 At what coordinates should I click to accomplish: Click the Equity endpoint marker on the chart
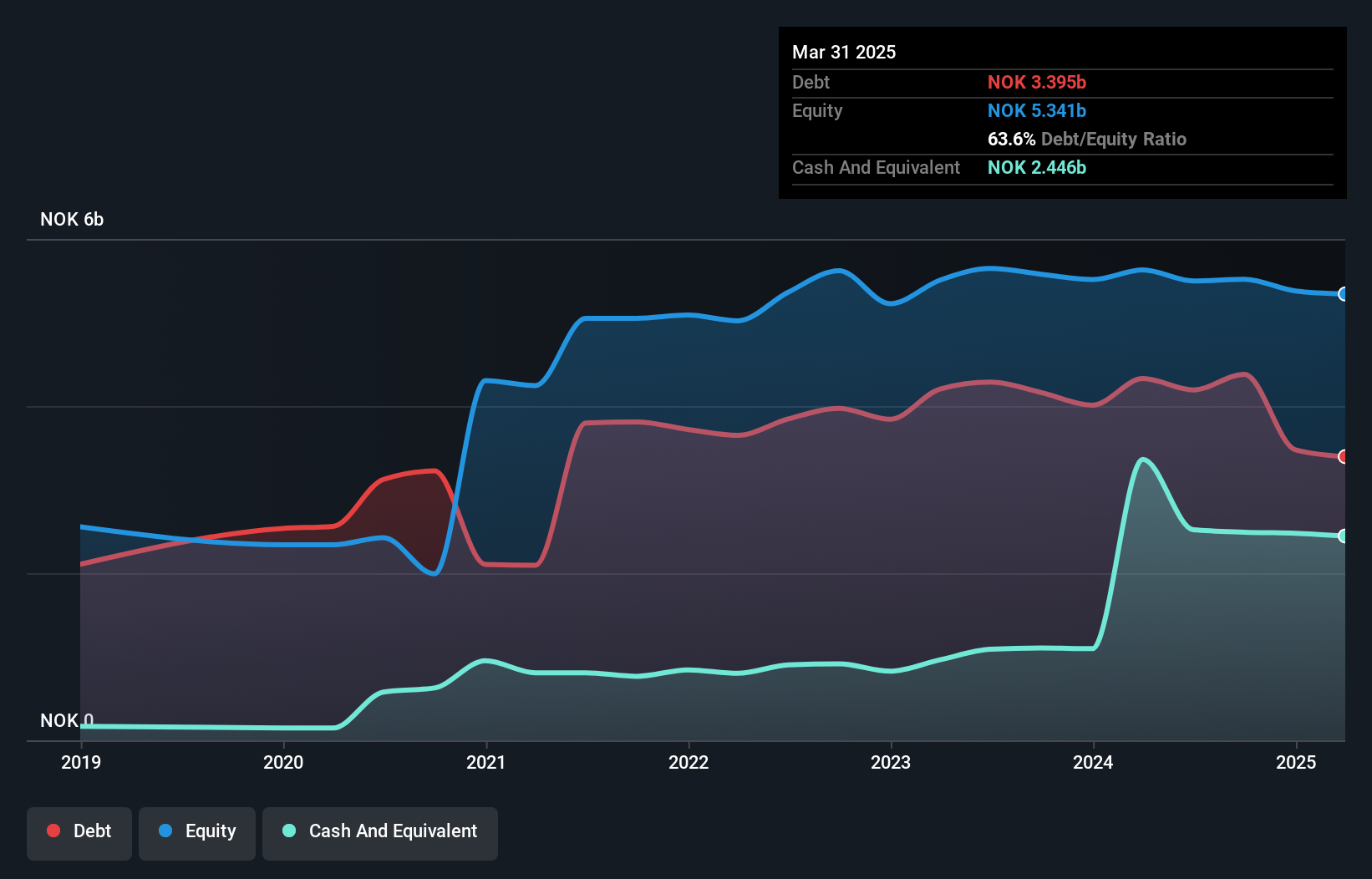coord(1343,294)
